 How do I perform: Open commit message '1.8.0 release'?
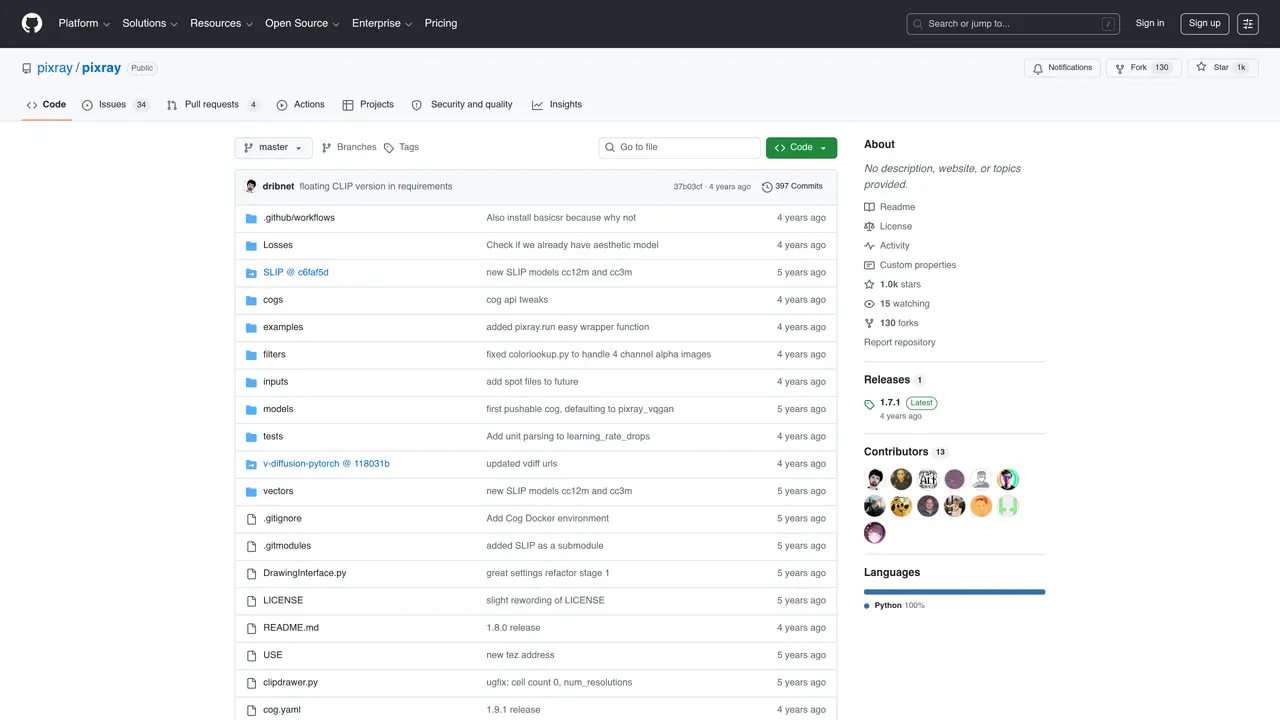pos(513,628)
